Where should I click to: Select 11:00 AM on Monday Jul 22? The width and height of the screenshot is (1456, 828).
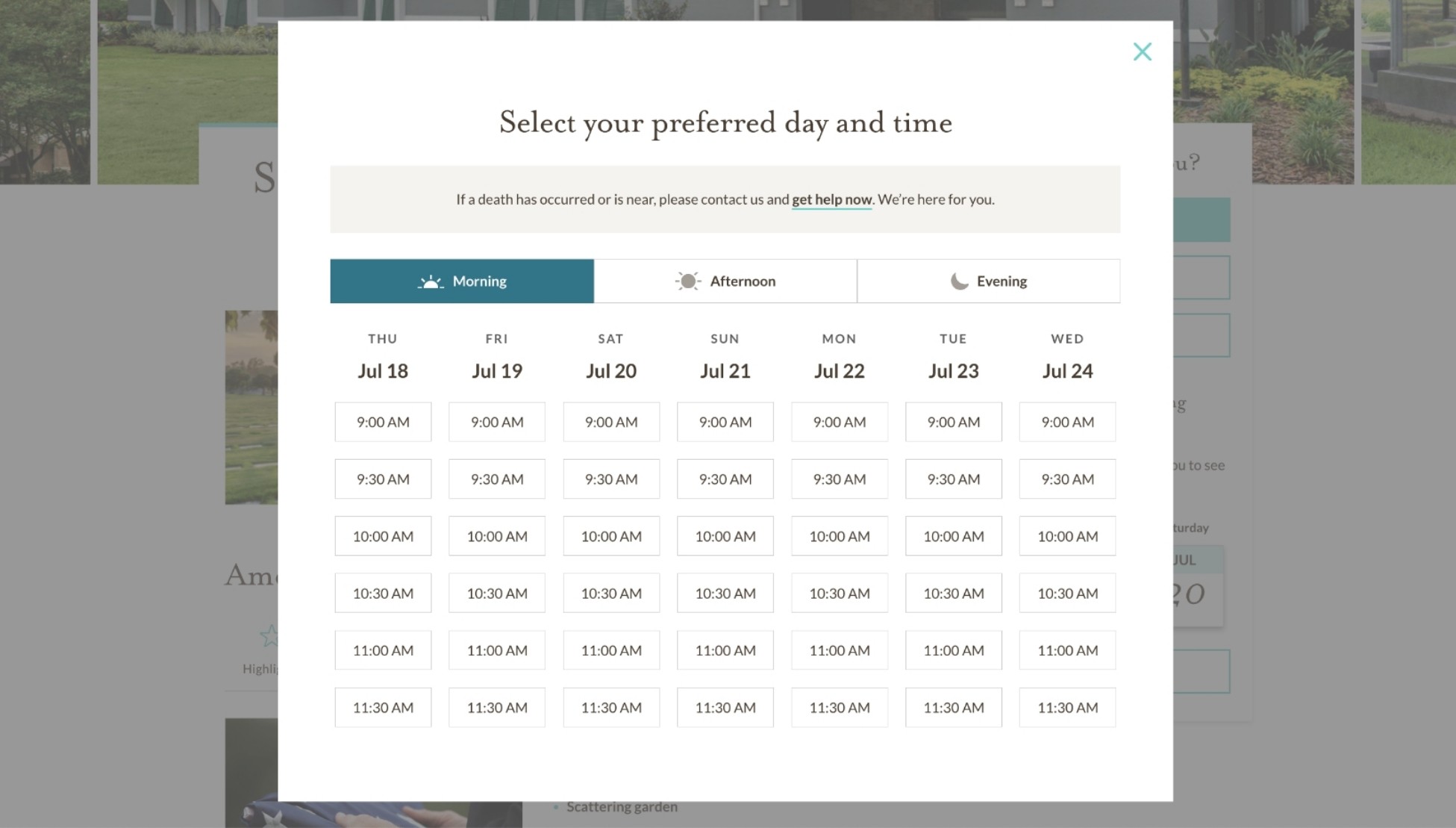840,650
